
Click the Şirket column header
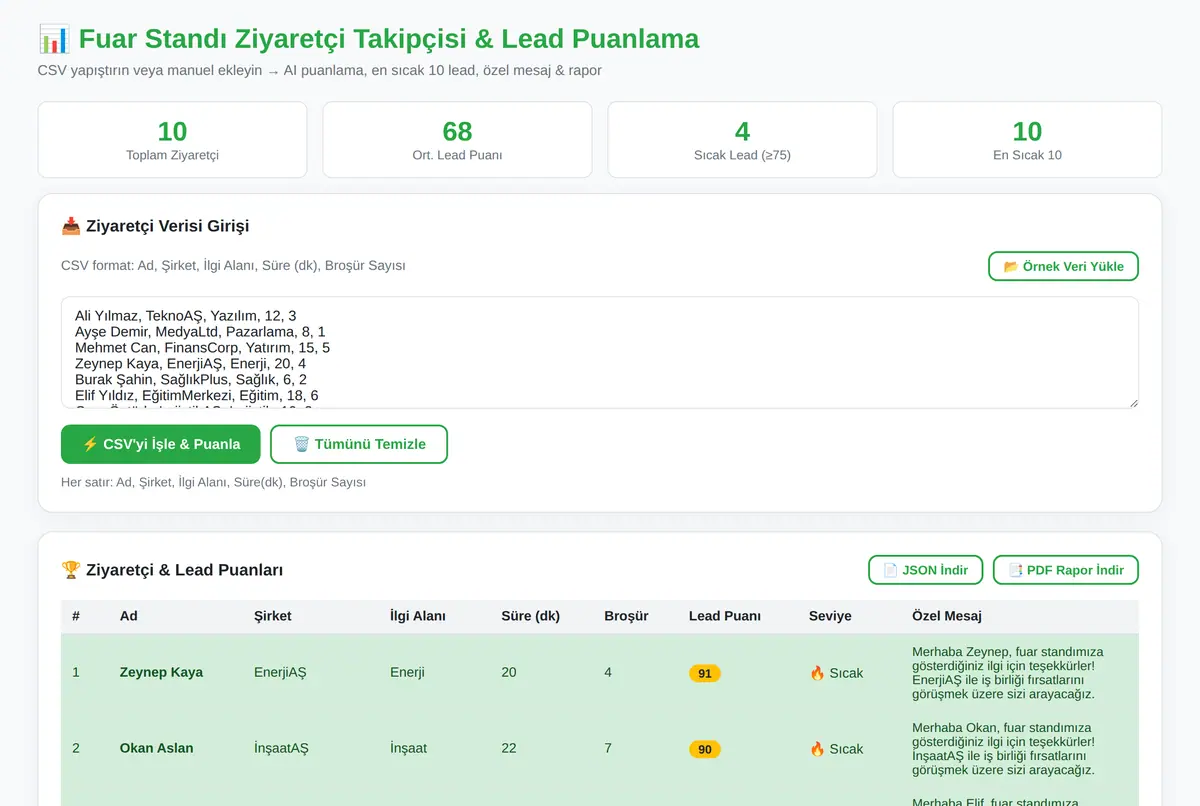(x=273, y=616)
